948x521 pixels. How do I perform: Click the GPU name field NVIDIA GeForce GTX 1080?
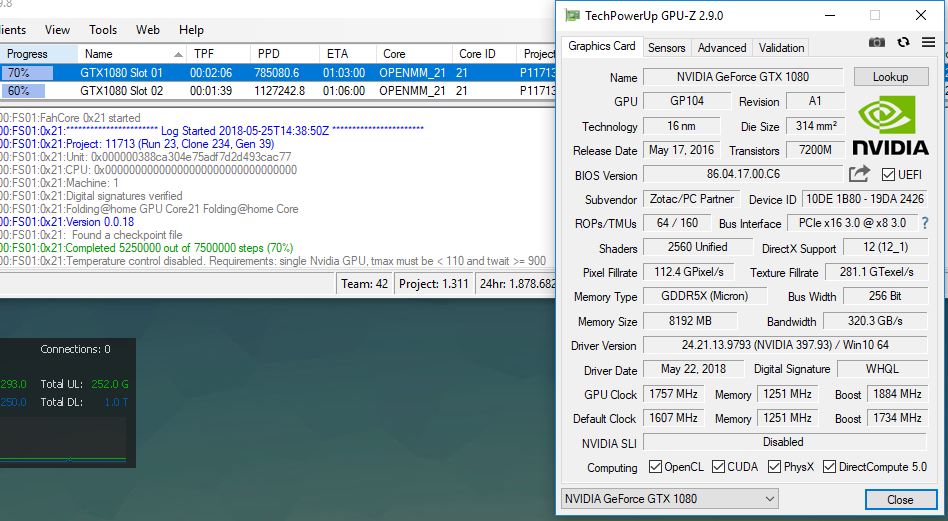(742, 77)
